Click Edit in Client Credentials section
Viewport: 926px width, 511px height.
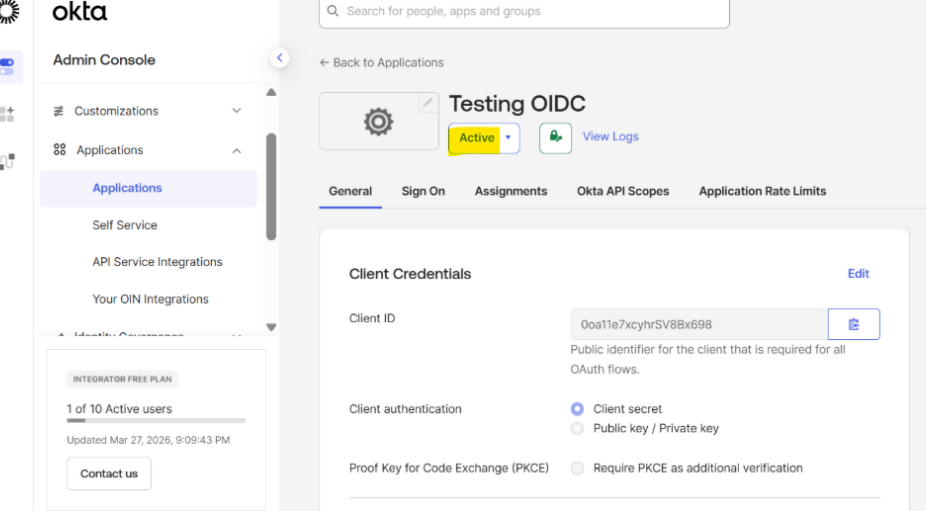pos(858,274)
